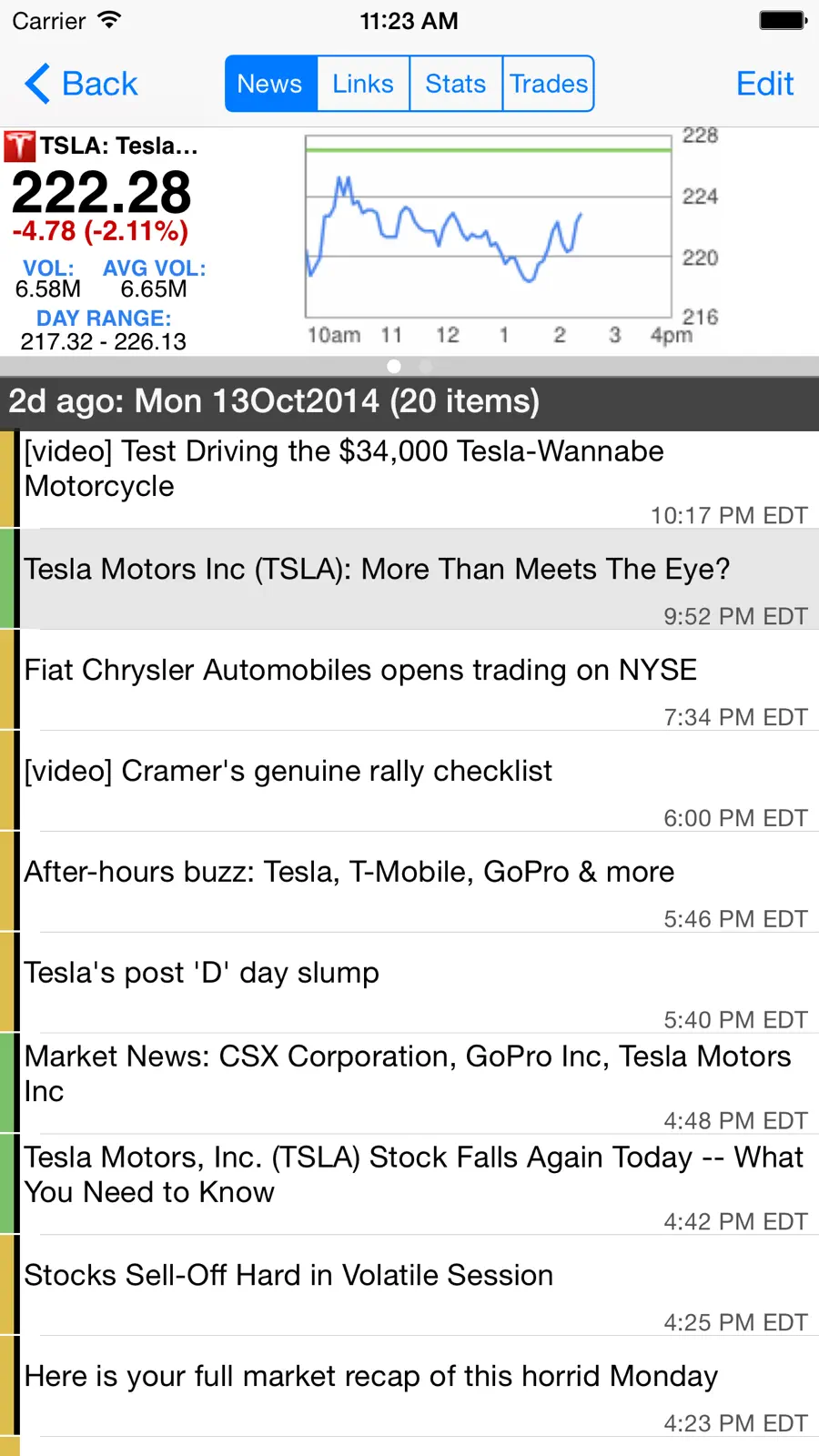Tap the Tesla logo icon
The height and width of the screenshot is (1456, 819).
(19, 147)
